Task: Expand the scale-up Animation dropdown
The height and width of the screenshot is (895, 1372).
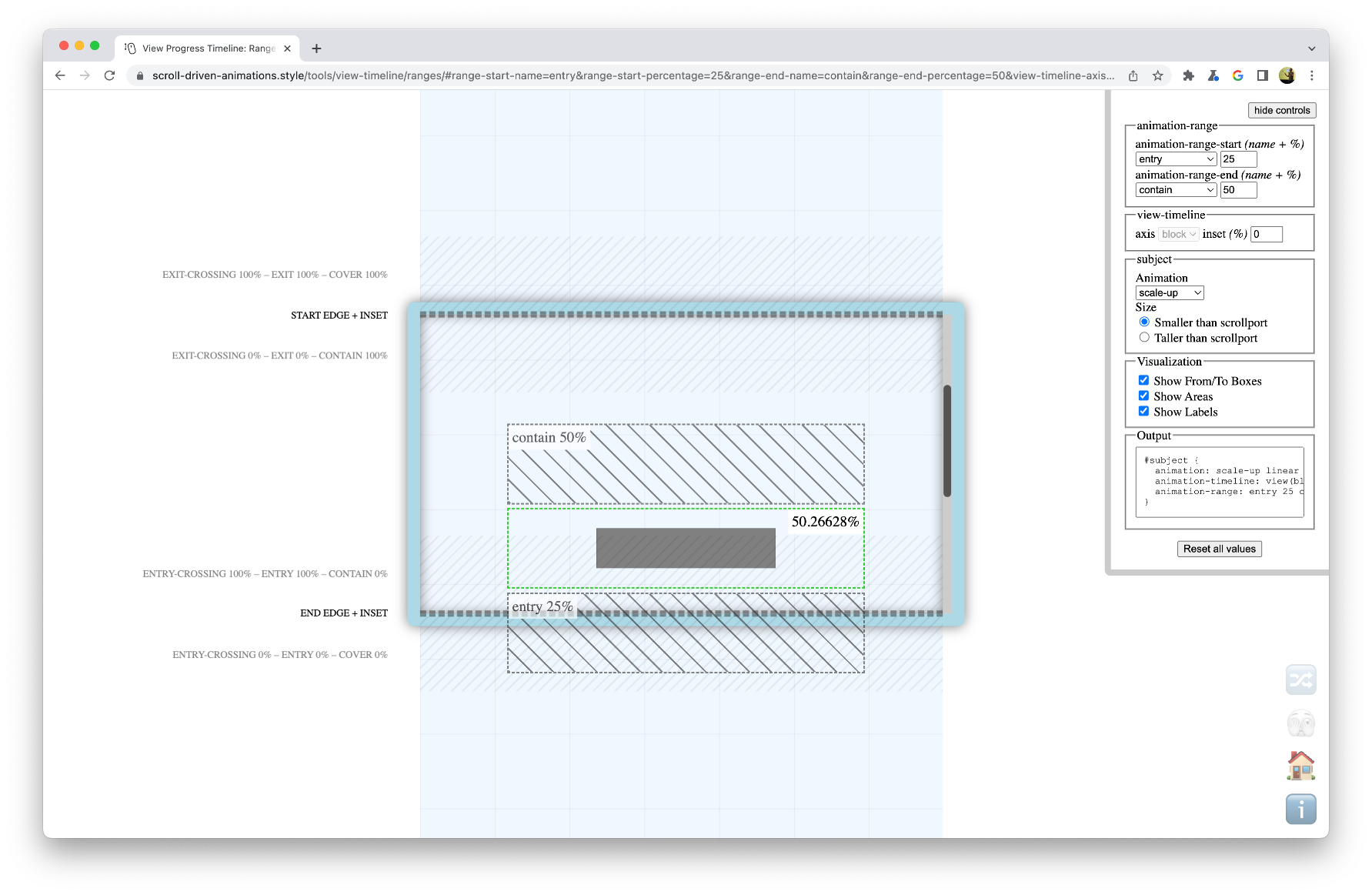Action: click(x=1169, y=293)
